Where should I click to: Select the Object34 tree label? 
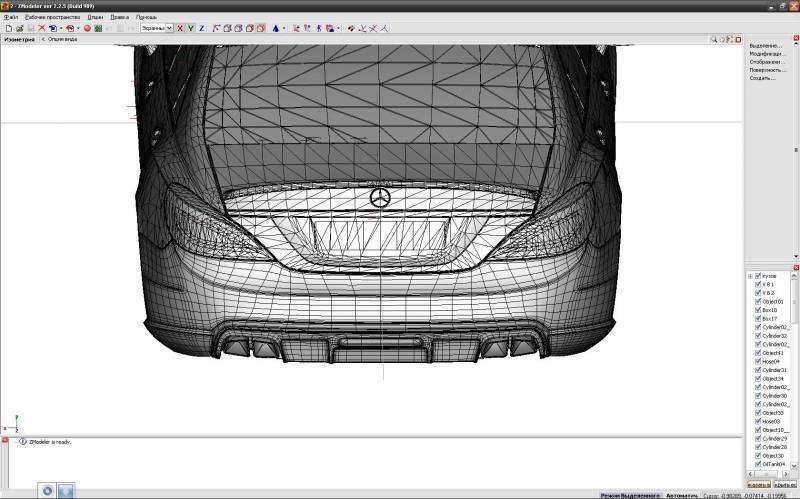tap(773, 379)
